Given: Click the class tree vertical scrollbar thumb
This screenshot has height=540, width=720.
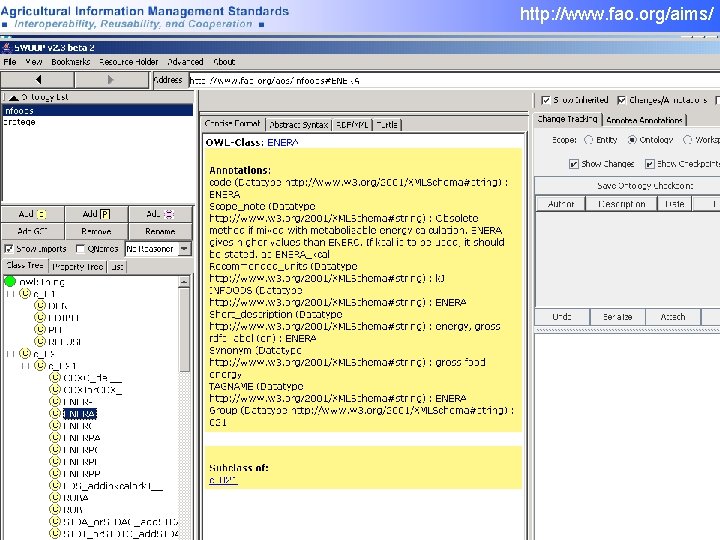Looking at the screenshot, I should 184,330.
